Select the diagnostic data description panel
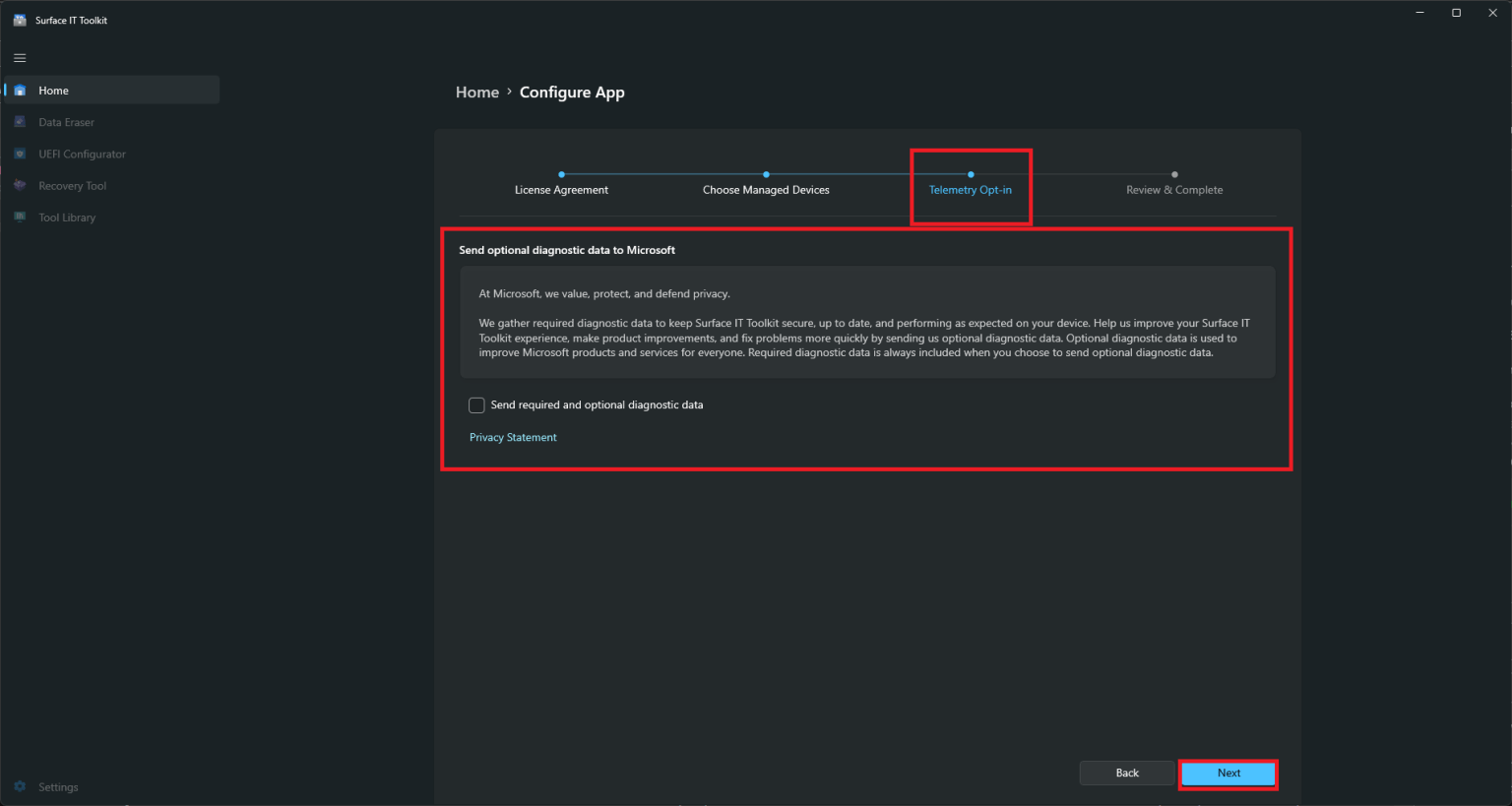 [865, 322]
